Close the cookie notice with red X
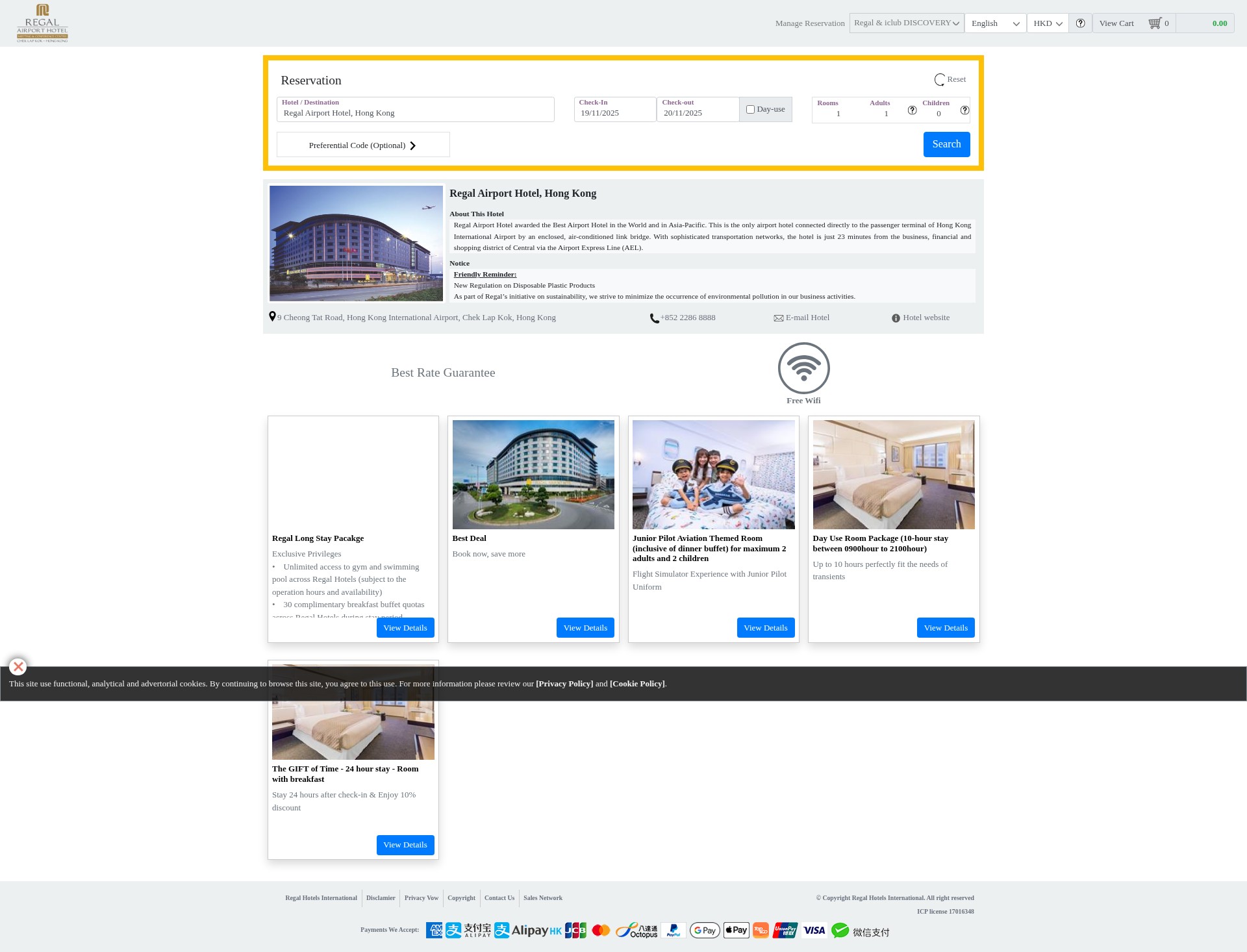This screenshot has height=952, width=1247. pyautogui.click(x=18, y=666)
